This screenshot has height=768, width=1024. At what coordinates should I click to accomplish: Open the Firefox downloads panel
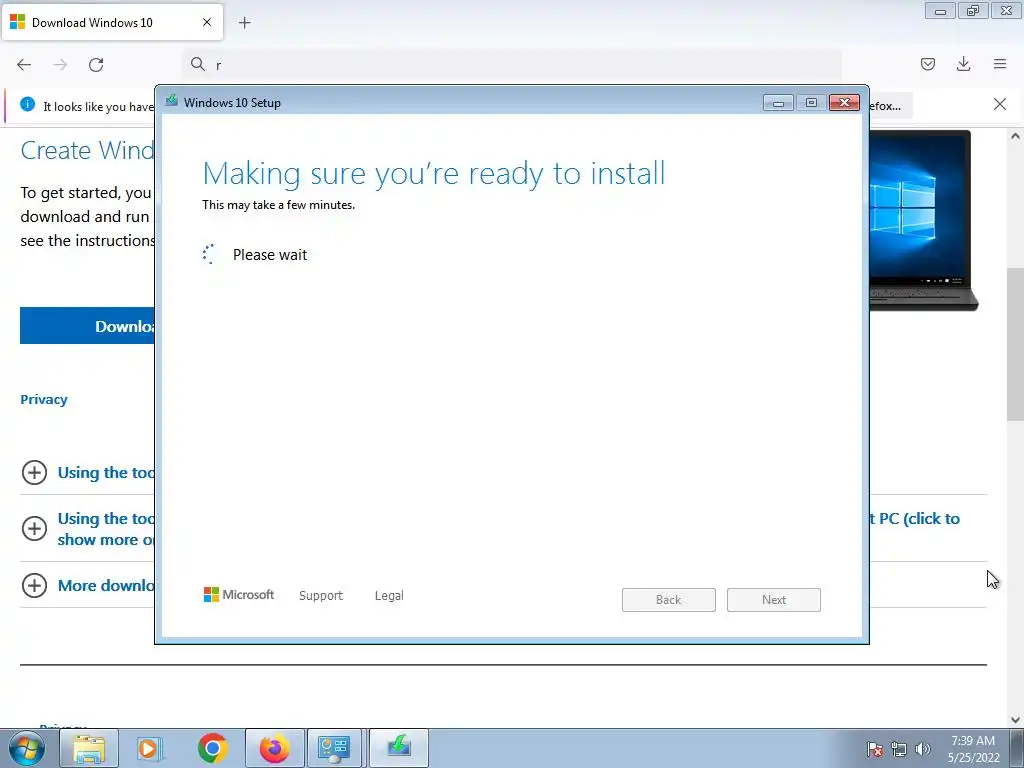coord(963,64)
